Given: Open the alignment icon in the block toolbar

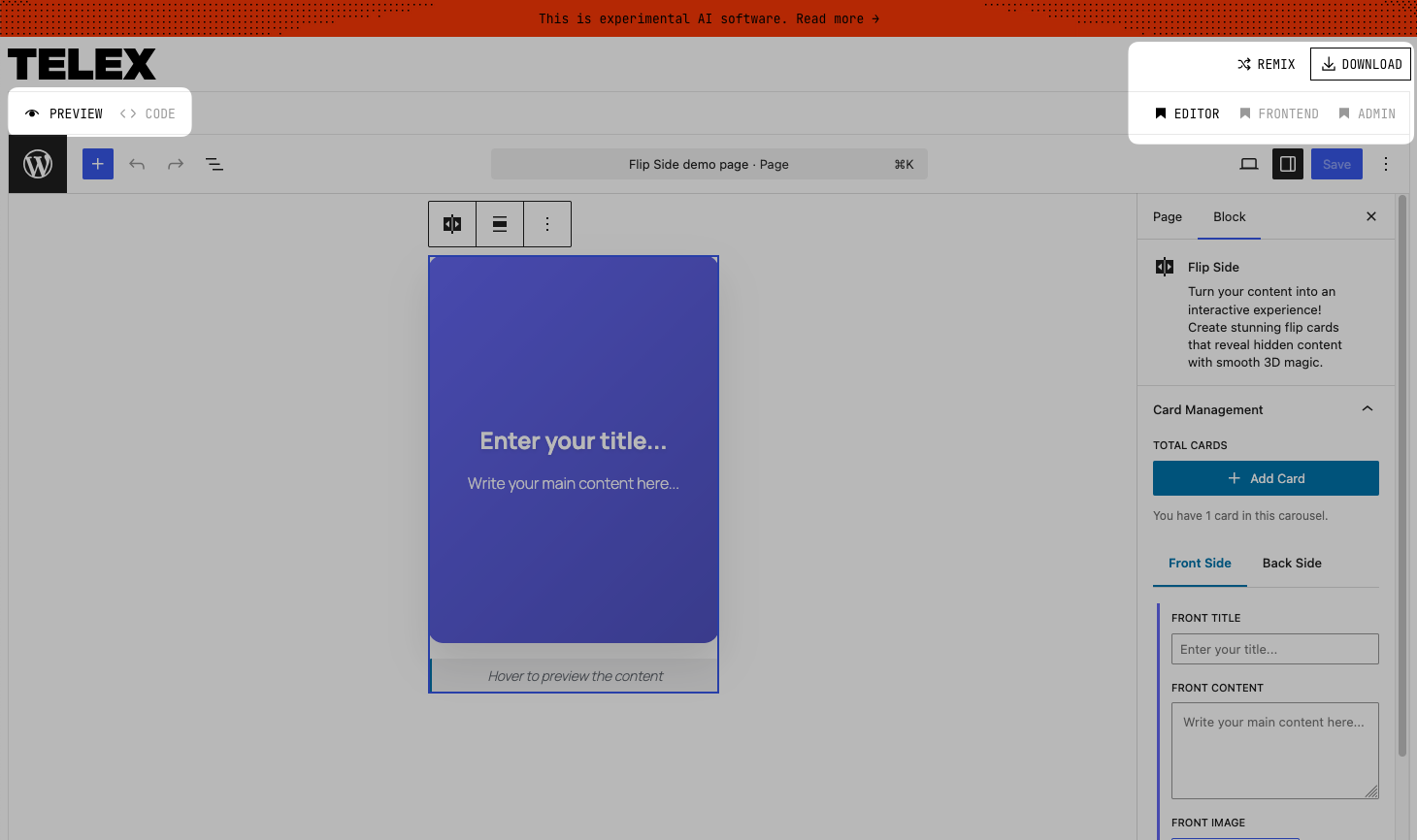Looking at the screenshot, I should [x=499, y=223].
